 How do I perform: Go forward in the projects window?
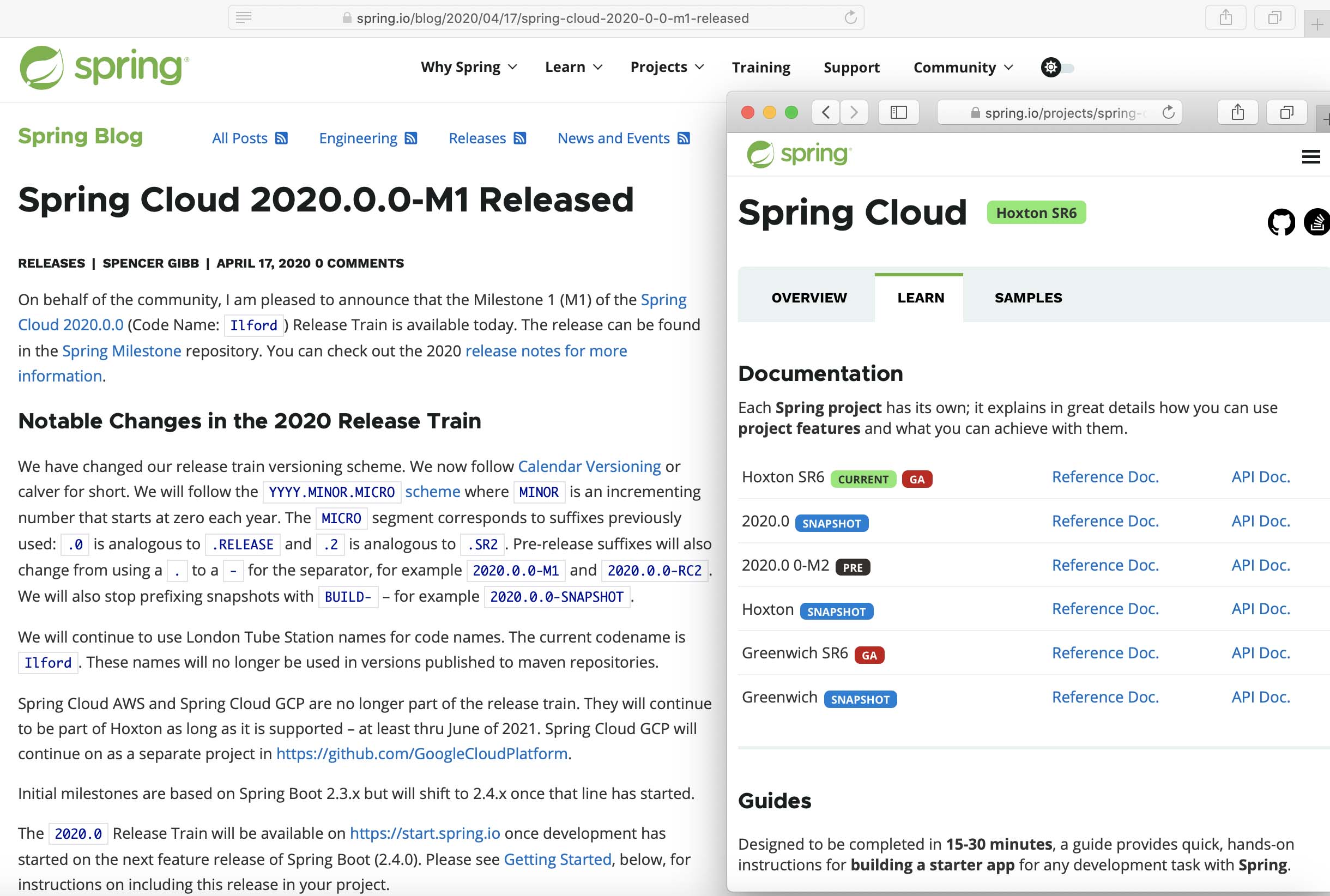coord(854,112)
